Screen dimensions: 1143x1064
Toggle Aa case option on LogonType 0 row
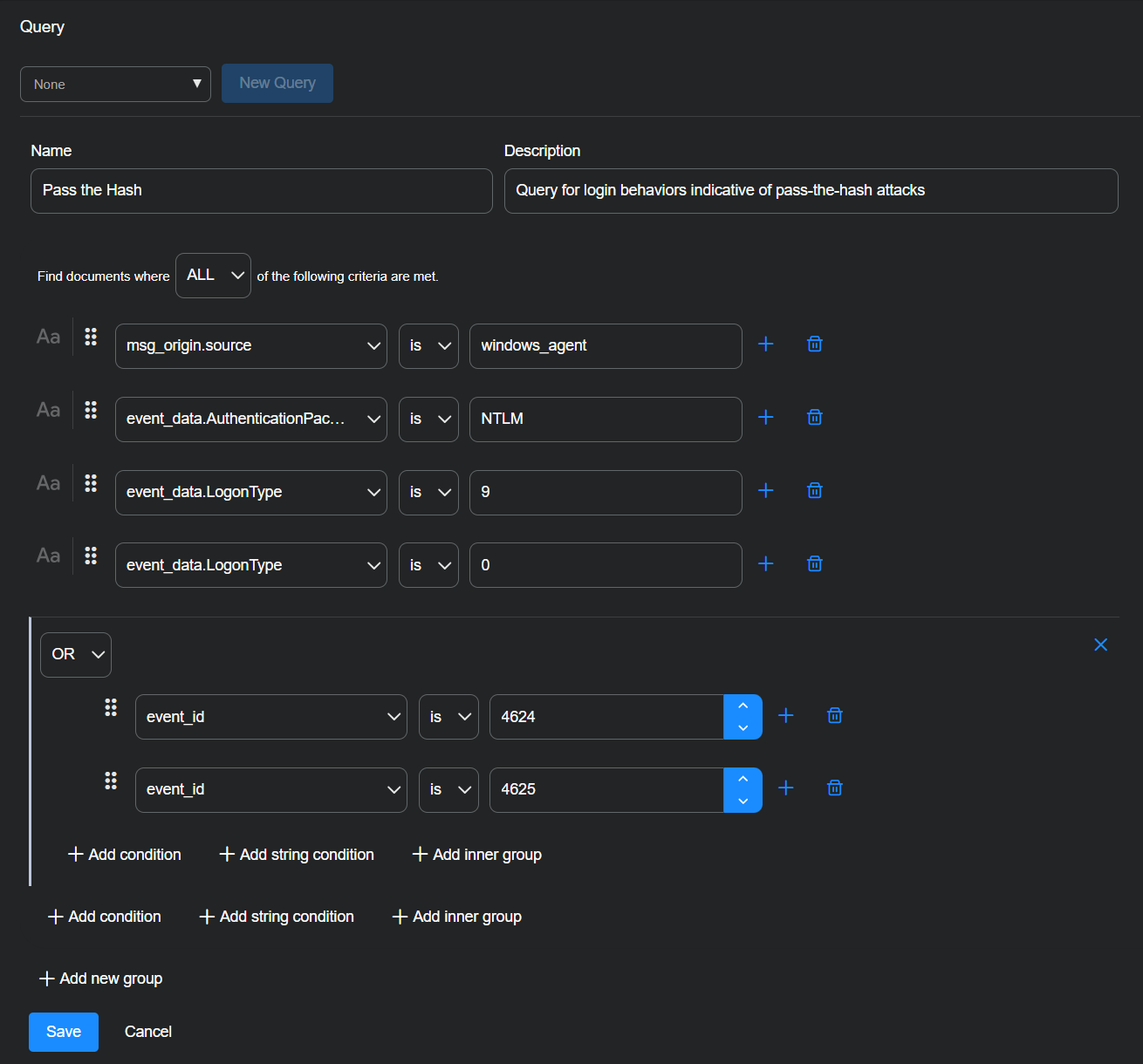tap(49, 556)
